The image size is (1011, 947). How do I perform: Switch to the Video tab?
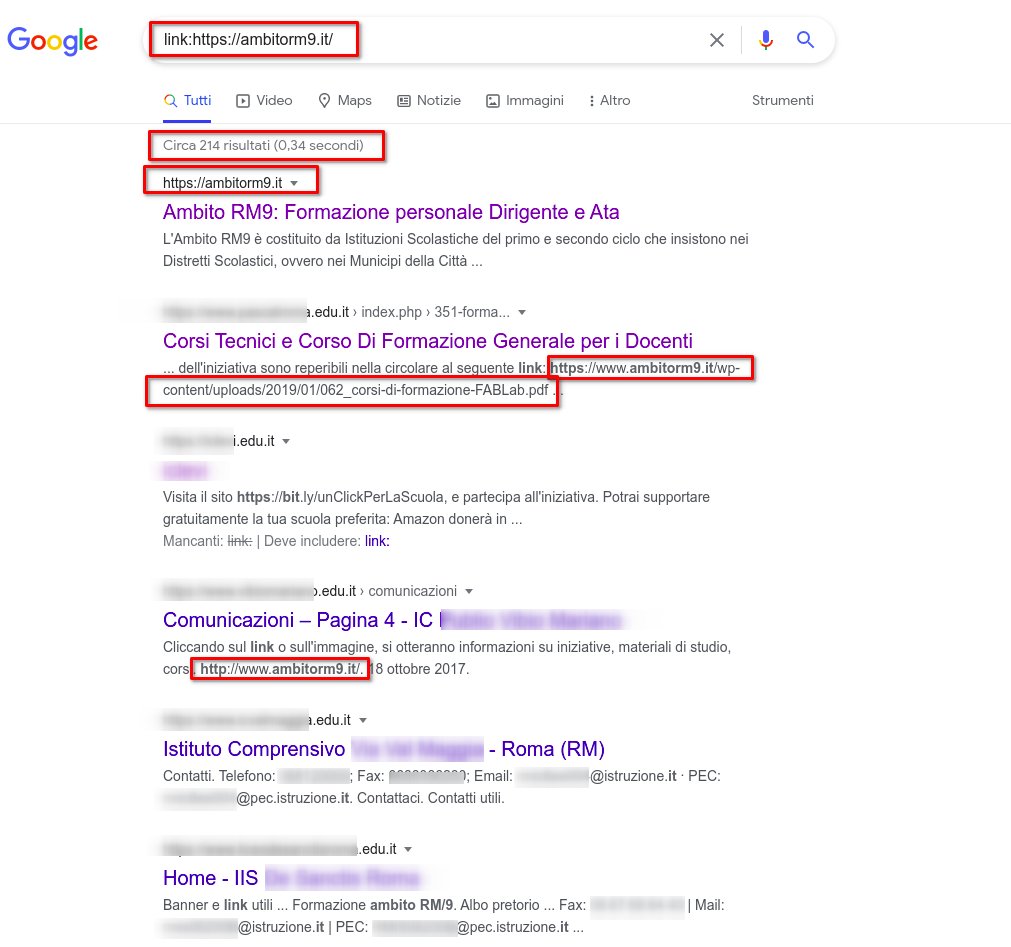[x=264, y=101]
